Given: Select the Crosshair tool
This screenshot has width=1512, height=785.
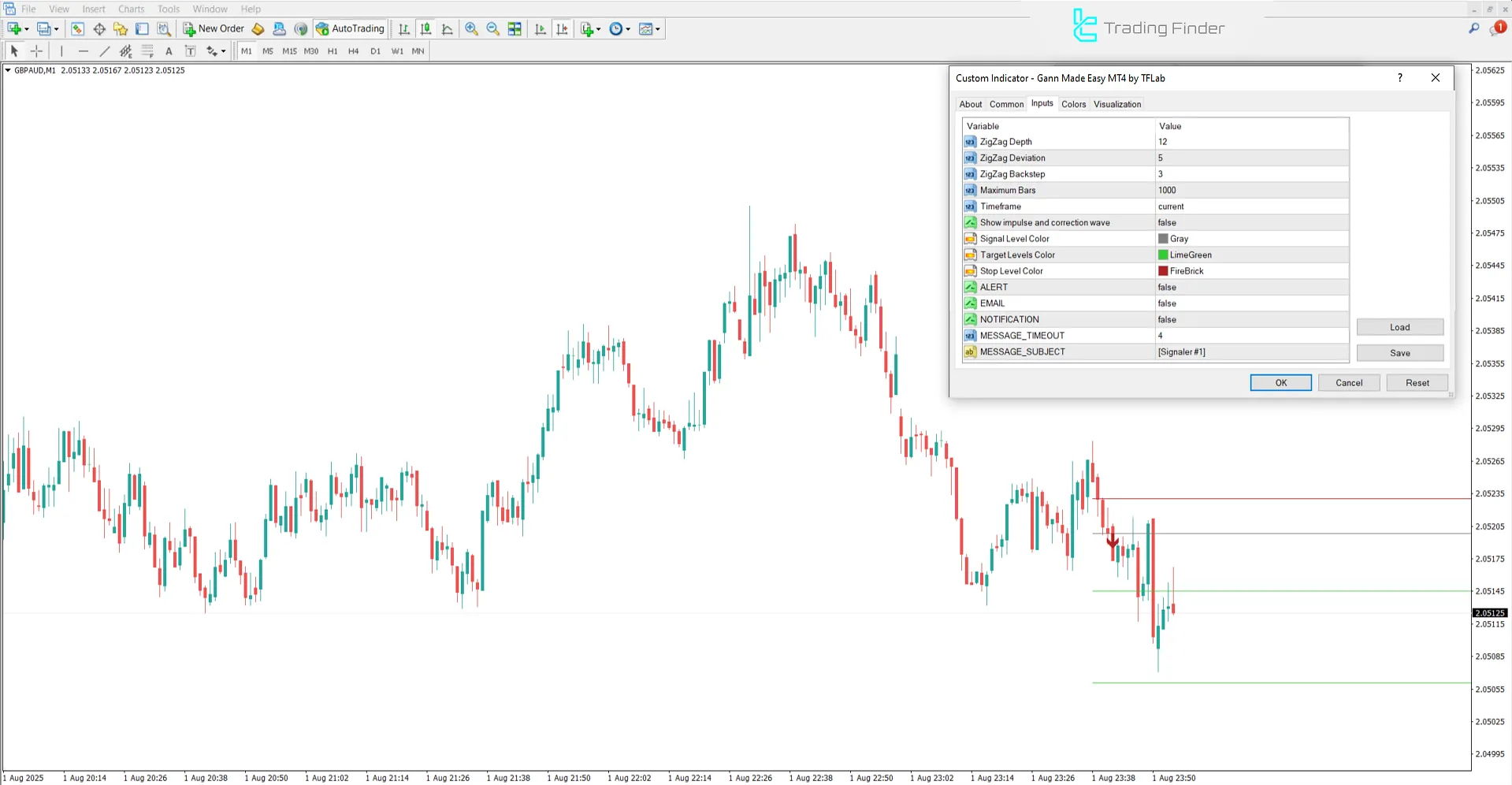Looking at the screenshot, I should [36, 50].
